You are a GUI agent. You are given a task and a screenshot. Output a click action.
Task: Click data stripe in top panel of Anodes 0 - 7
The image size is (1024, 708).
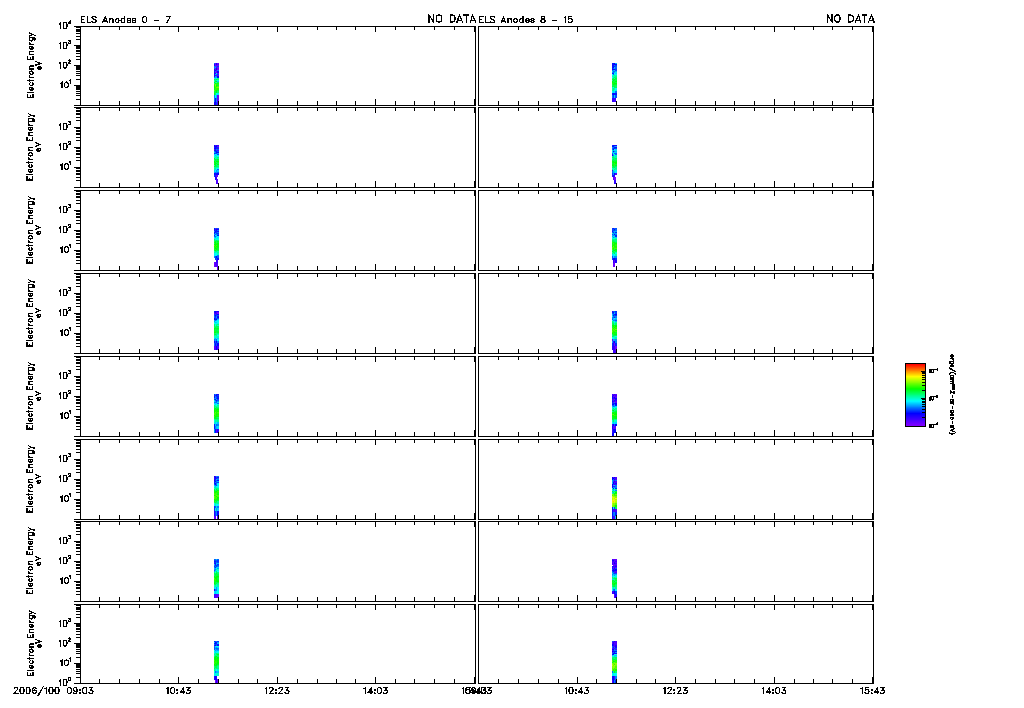216,84
